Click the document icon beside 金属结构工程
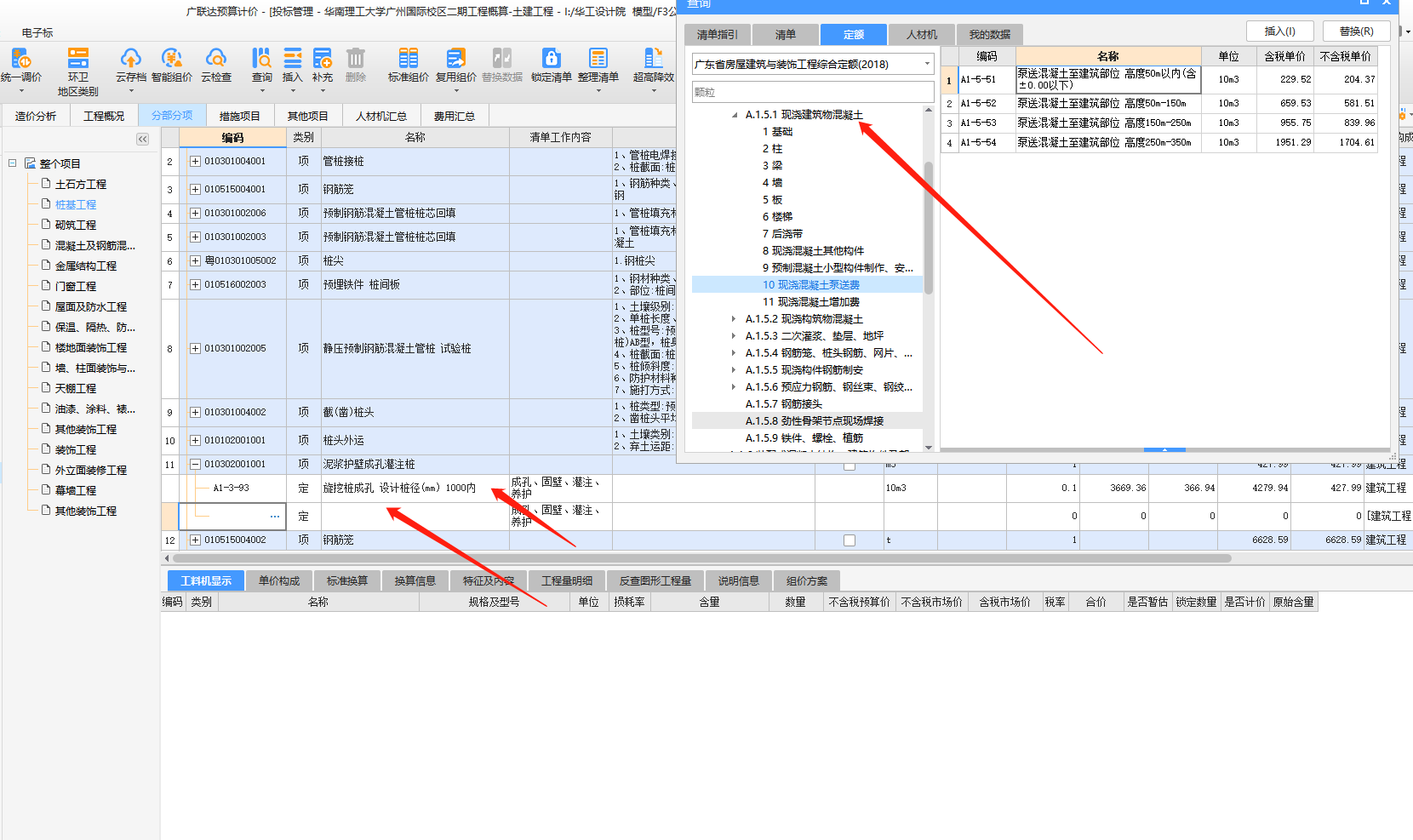Viewport: 1413px width, 840px height. pyautogui.click(x=46, y=266)
